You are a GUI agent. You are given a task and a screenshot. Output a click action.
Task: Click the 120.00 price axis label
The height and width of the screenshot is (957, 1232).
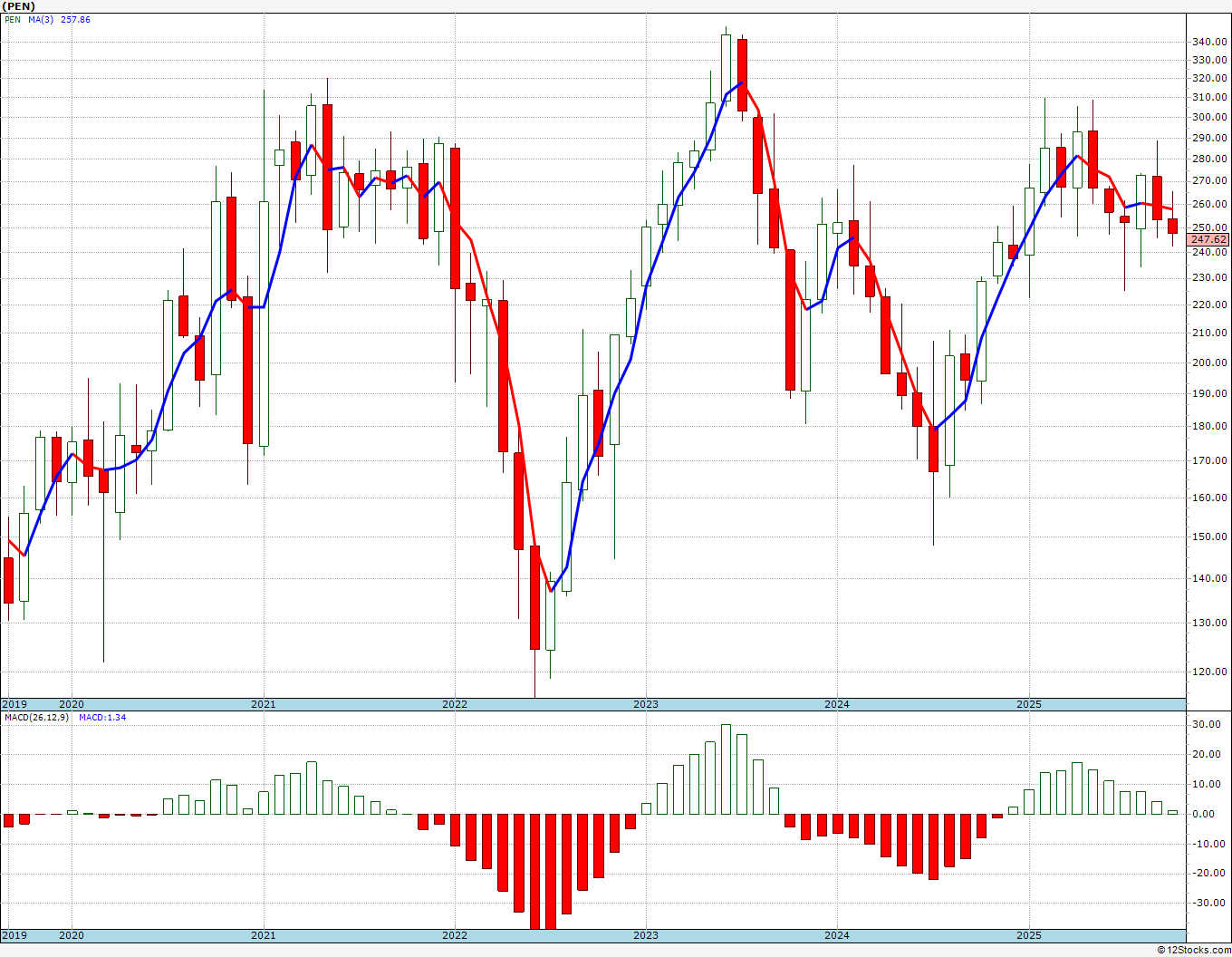pos(1210,672)
